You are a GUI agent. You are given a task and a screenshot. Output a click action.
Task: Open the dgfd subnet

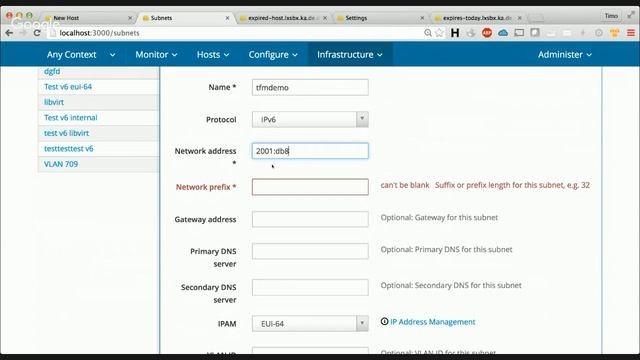52,71
